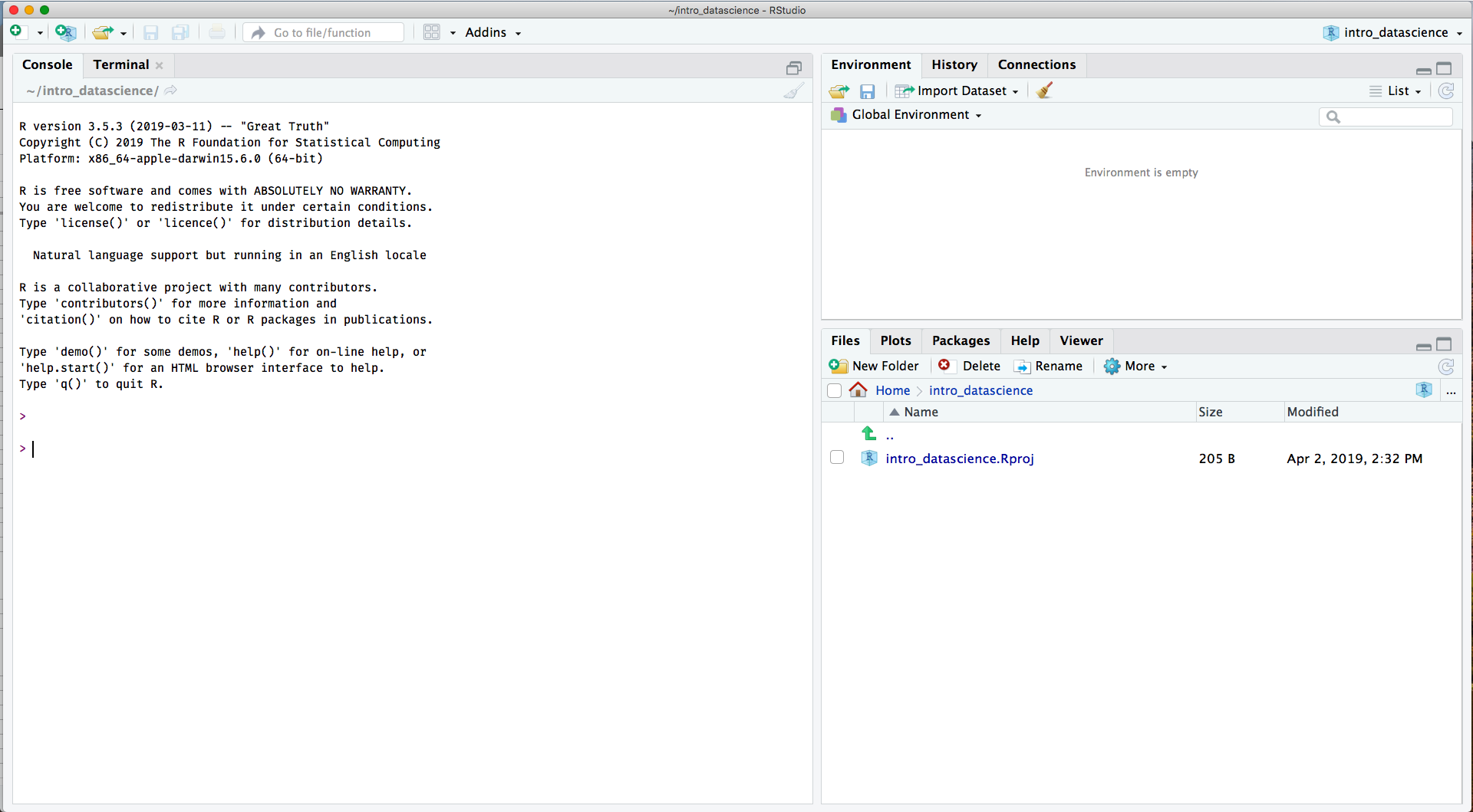Expand the panes layout dropdown arrow
The height and width of the screenshot is (812, 1473).
point(453,33)
